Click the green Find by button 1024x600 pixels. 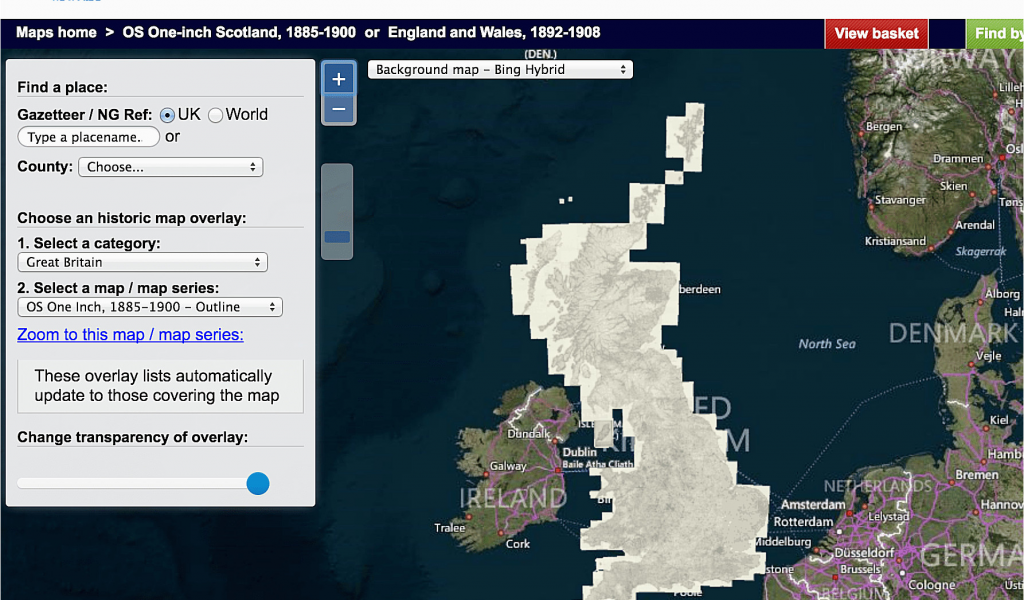pyautogui.click(x=995, y=33)
